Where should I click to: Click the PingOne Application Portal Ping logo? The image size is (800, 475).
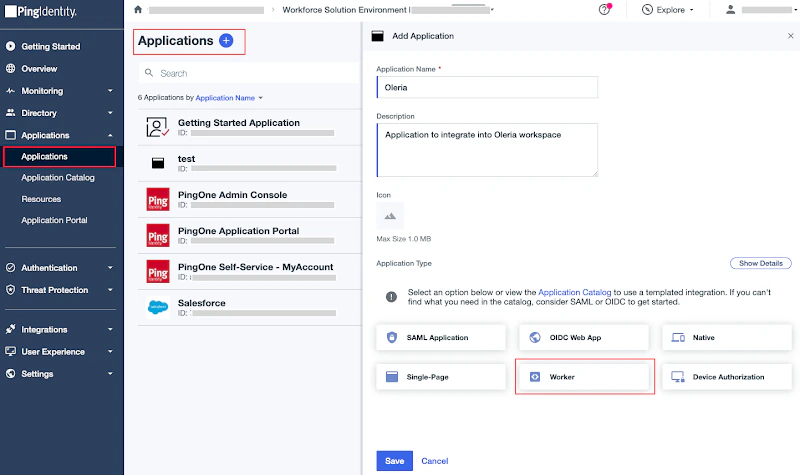pyautogui.click(x=158, y=236)
